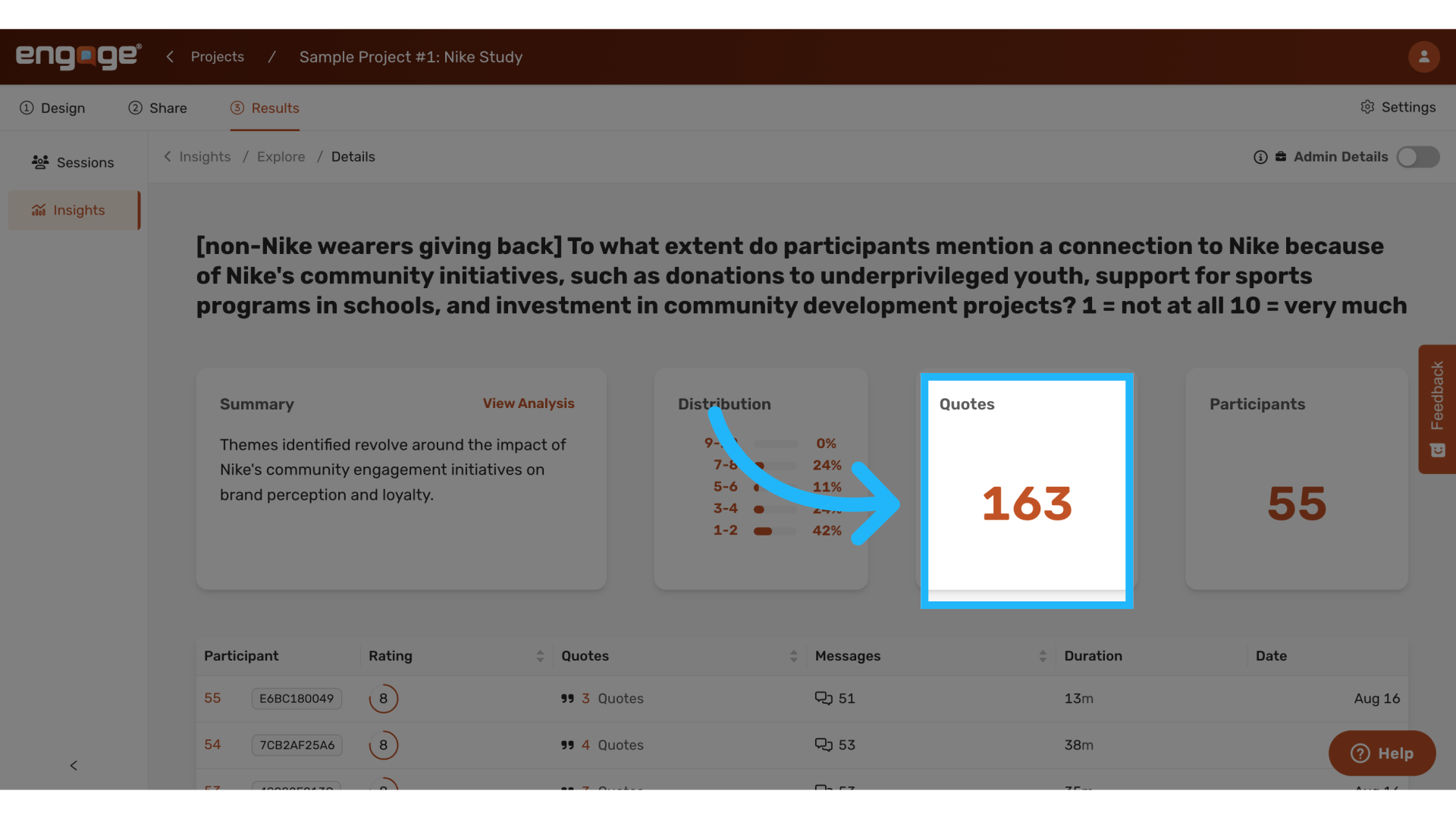Click participant ID badge E6BC180049
The height and width of the screenshot is (819, 1456).
297,698
